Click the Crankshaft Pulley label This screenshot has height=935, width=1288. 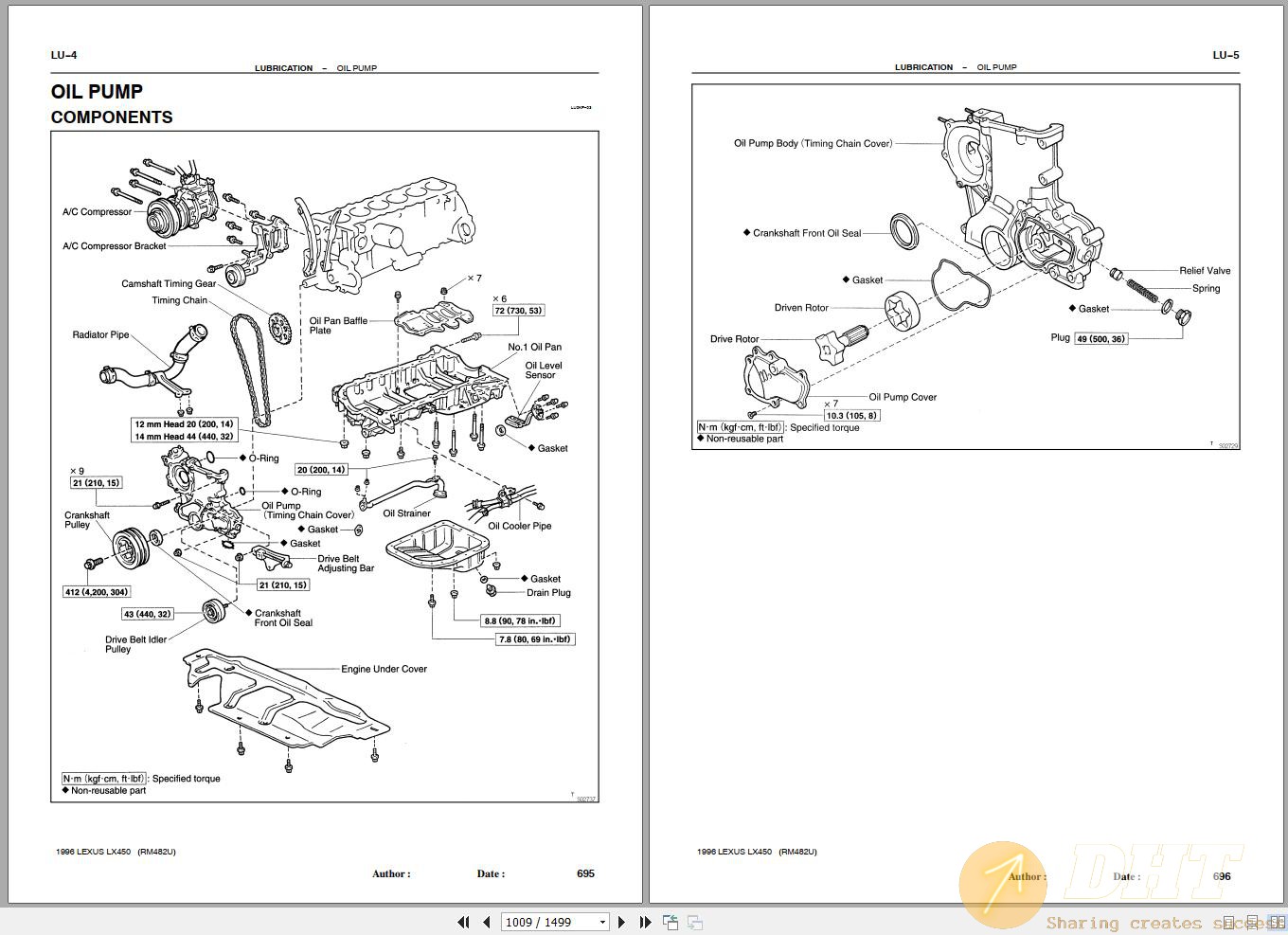(x=86, y=520)
